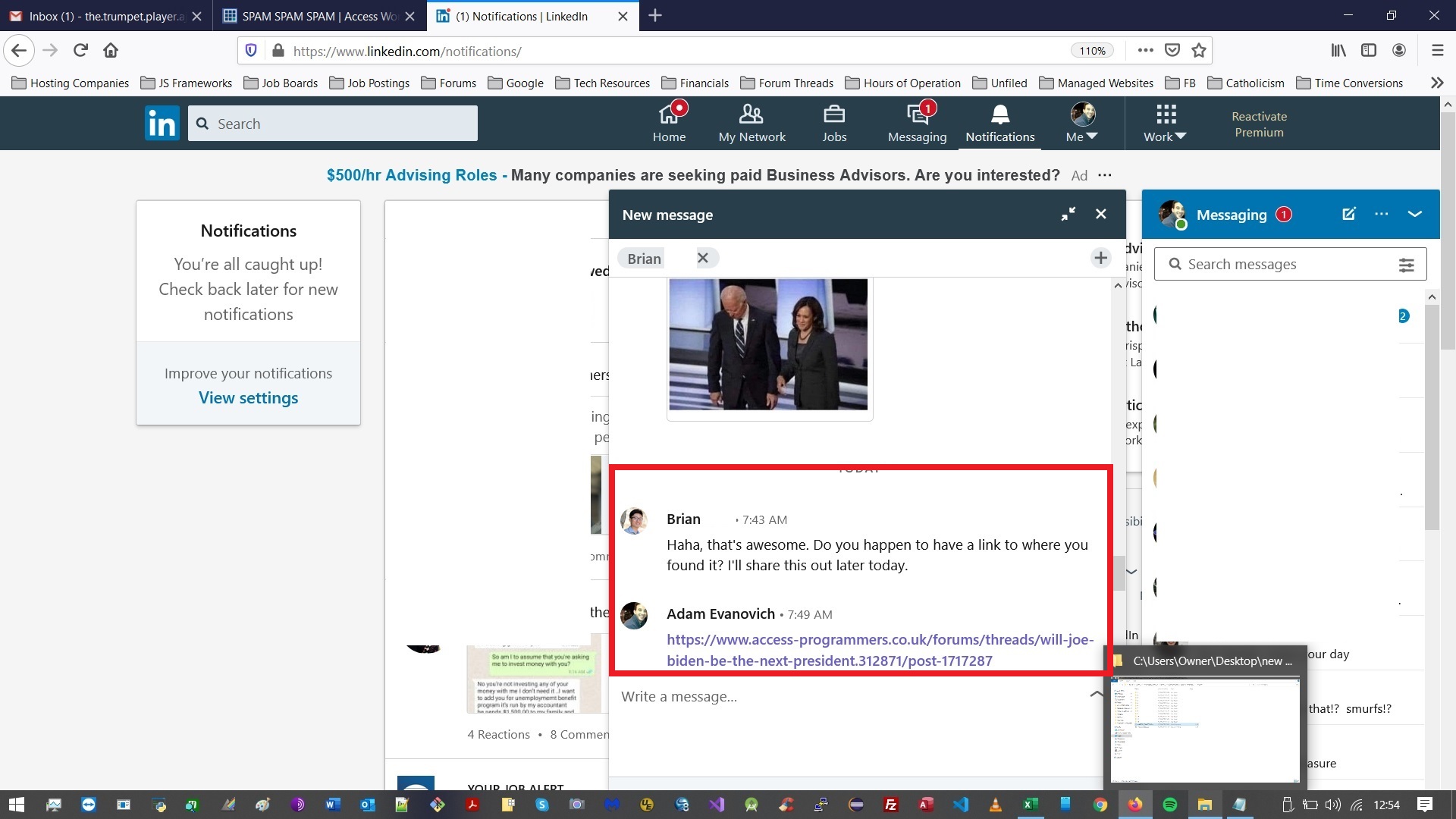Close the Notifications LinkedIn tab
The height and width of the screenshot is (819, 1456).
click(x=623, y=16)
